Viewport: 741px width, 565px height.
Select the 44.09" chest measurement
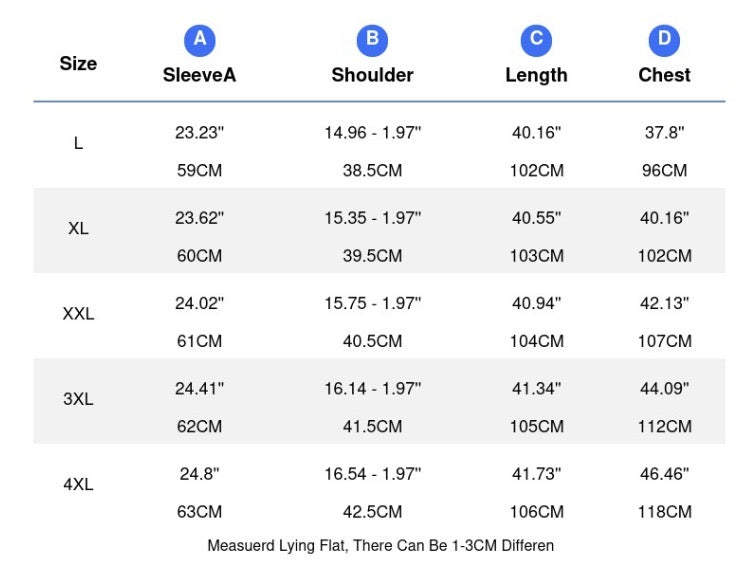664,388
